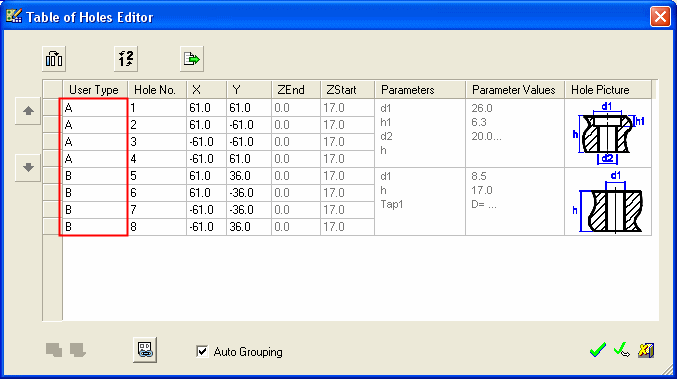Viewport: 677px width, 379px height.
Task: Click the link groups icon near bottom
Action: (145, 350)
